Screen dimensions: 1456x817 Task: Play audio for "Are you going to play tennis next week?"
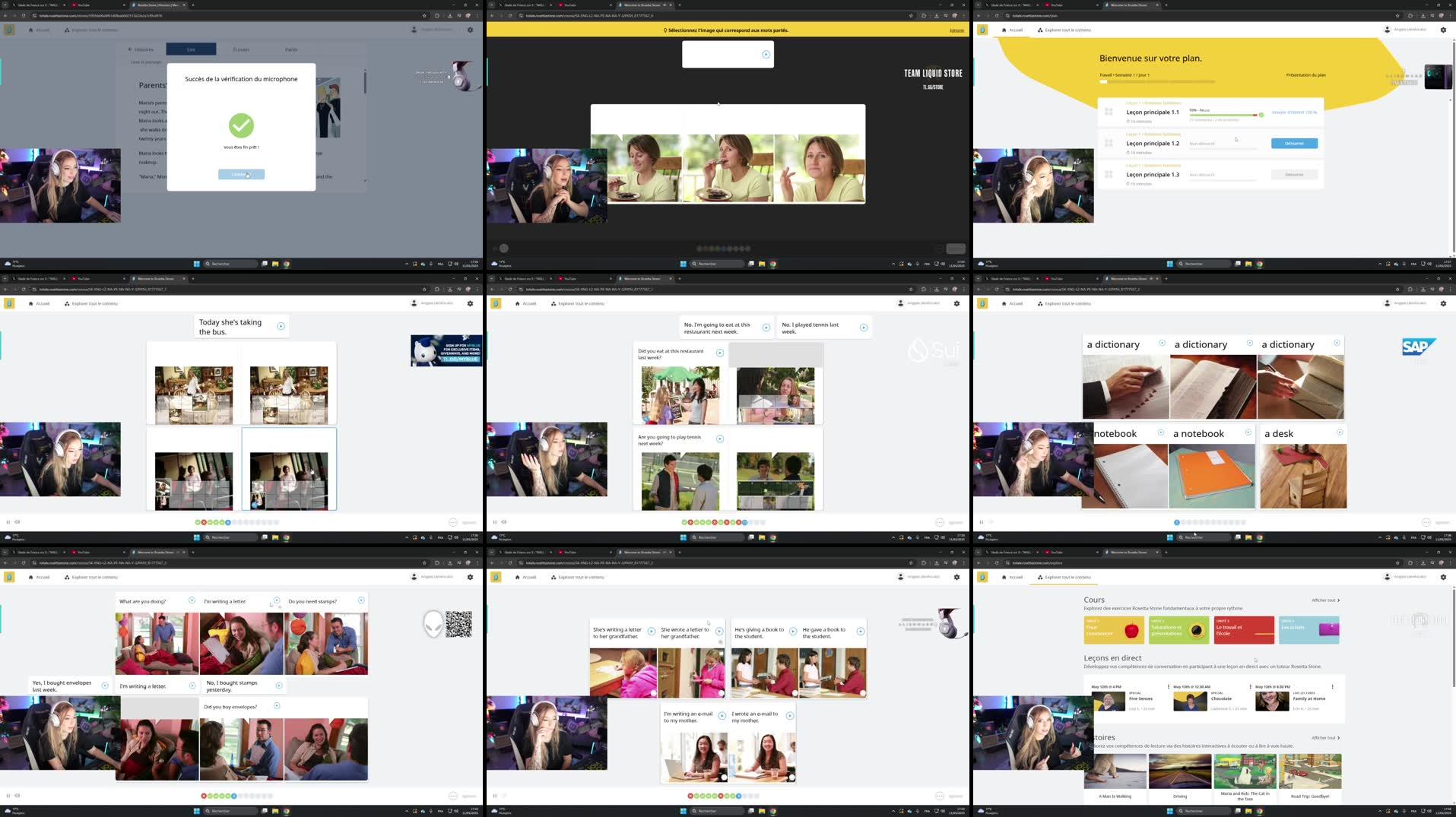(x=719, y=439)
